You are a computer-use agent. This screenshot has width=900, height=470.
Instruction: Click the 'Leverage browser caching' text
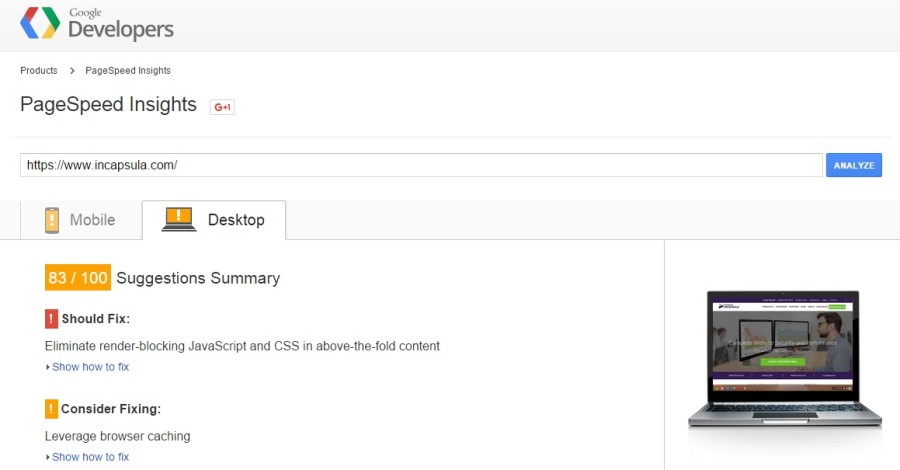click(118, 436)
